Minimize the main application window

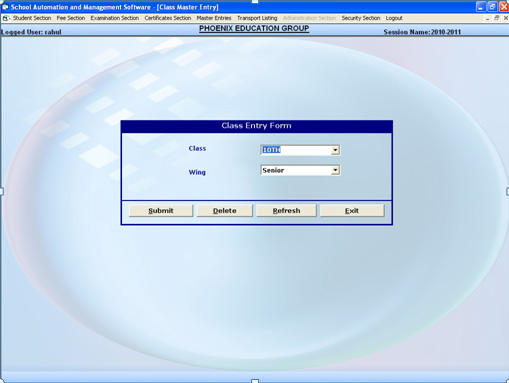tap(481, 7)
